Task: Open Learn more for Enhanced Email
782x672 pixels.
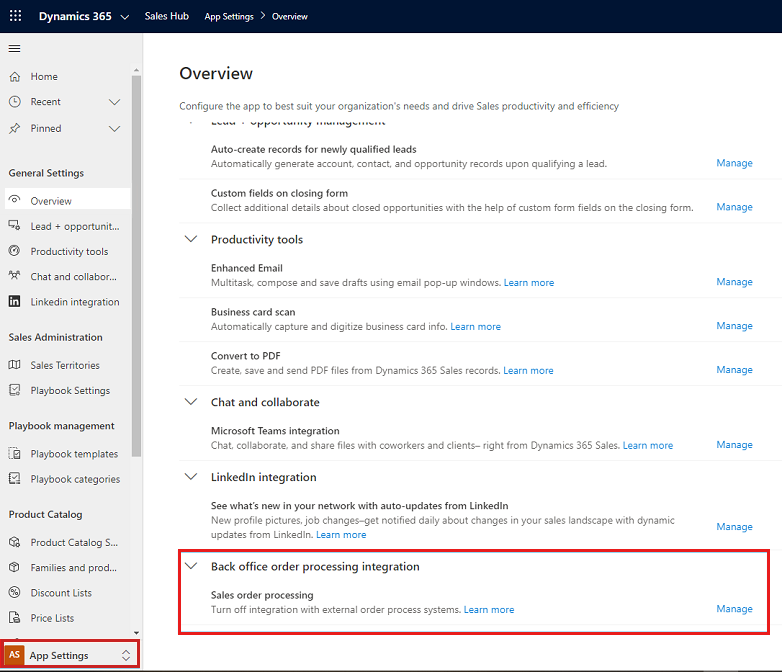Action: coord(529,282)
